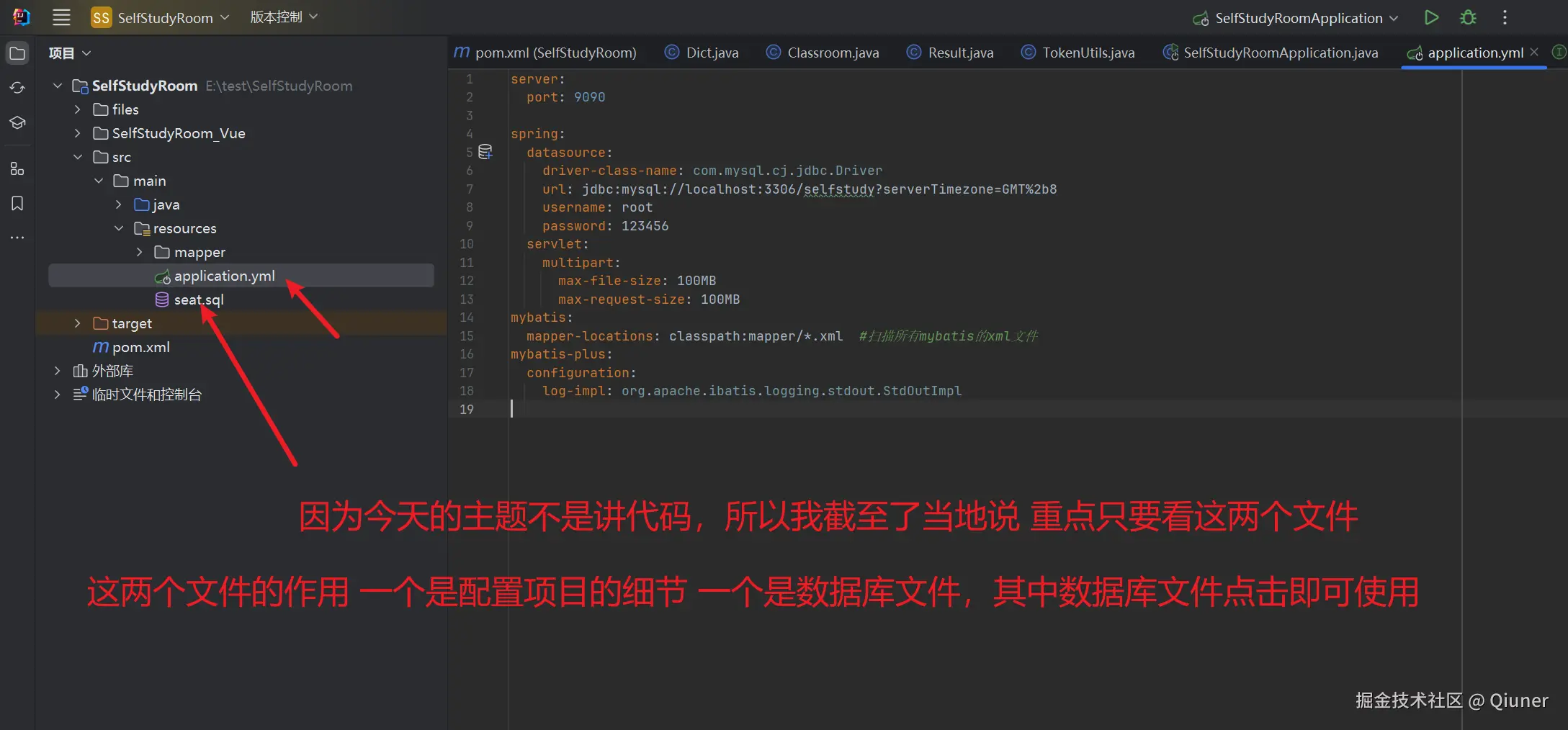The width and height of the screenshot is (1568, 730).
Task: Select the java source folder row
Action: 241,204
